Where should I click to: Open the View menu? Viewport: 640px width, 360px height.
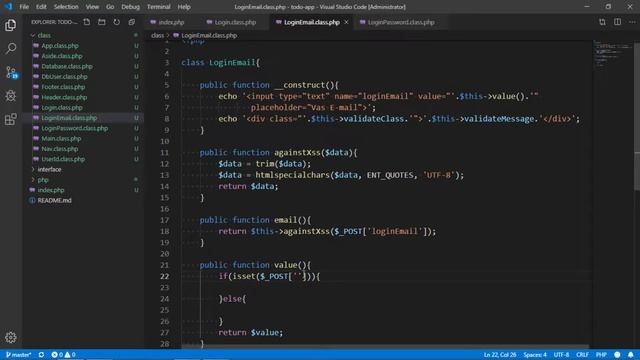click(x=92, y=7)
